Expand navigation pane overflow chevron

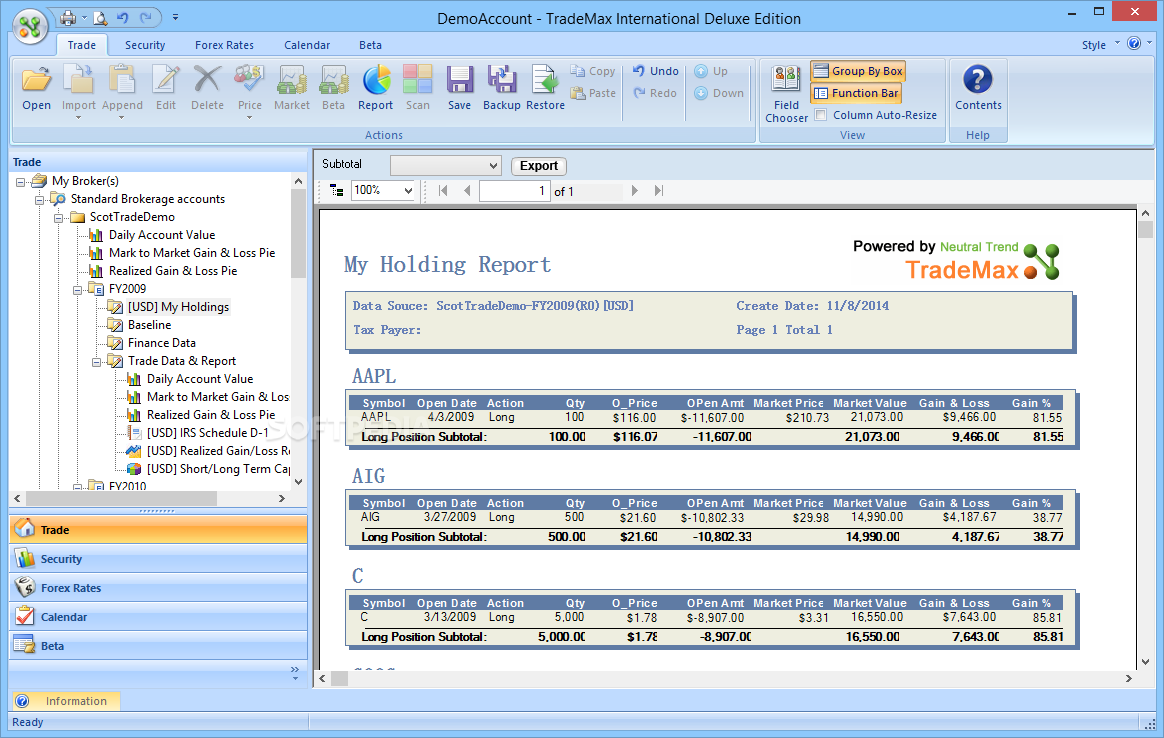(x=295, y=673)
